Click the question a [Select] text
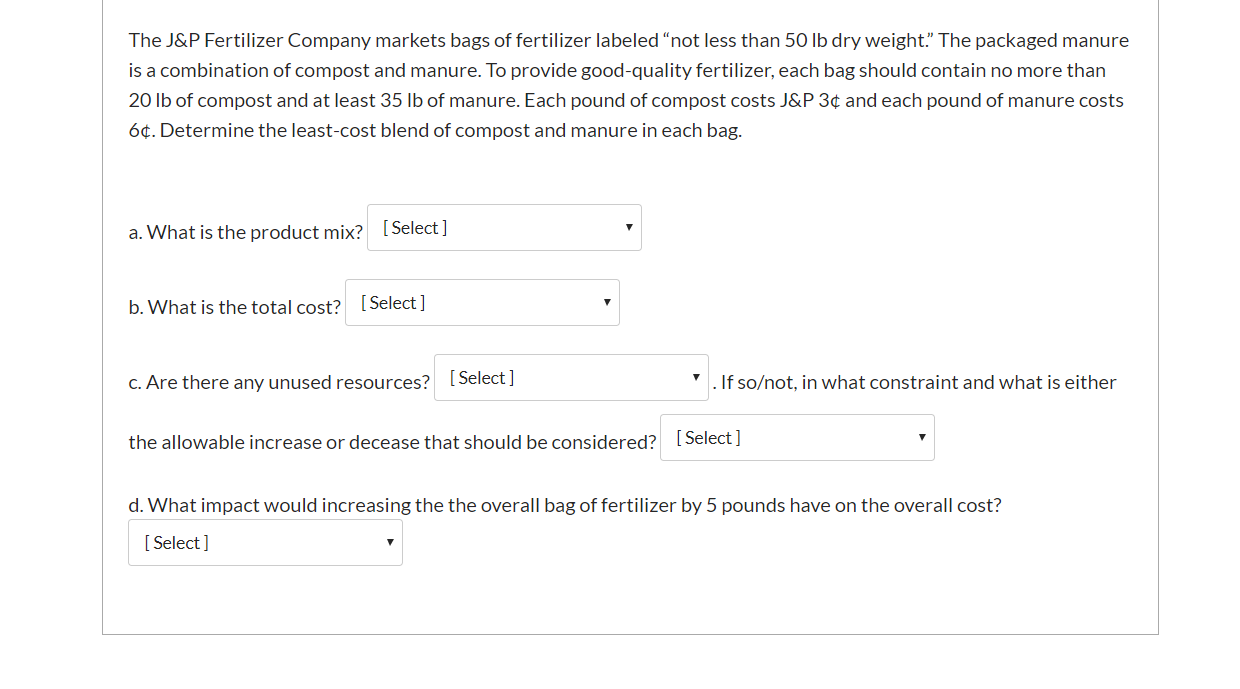1240x689 pixels. pos(413,227)
